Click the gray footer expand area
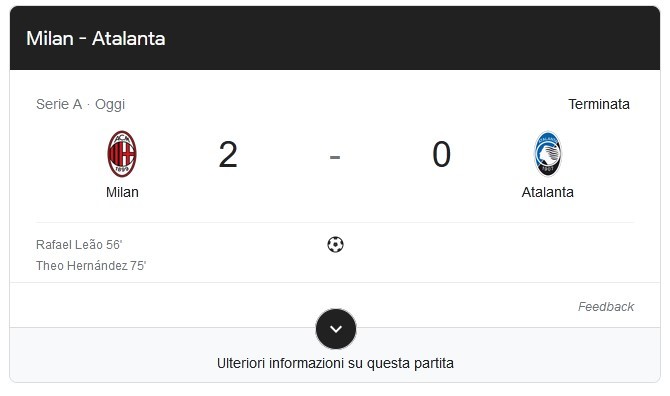The image size is (670, 396). coord(335,355)
